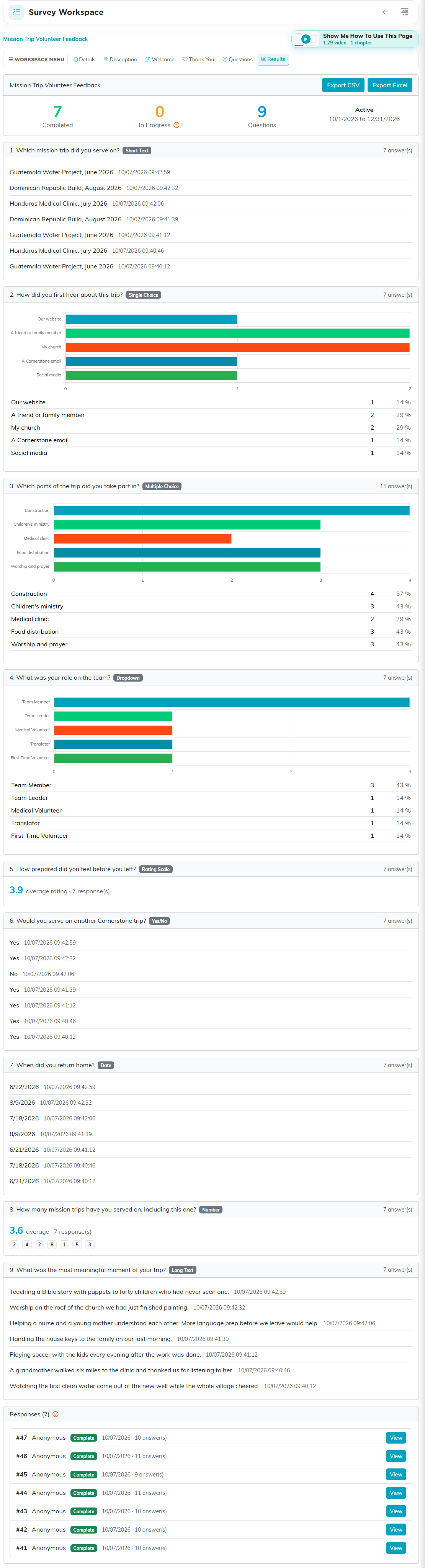425x1568 pixels.
Task: Click the Survey Workspace checklist logo icon
Action: pos(16,11)
